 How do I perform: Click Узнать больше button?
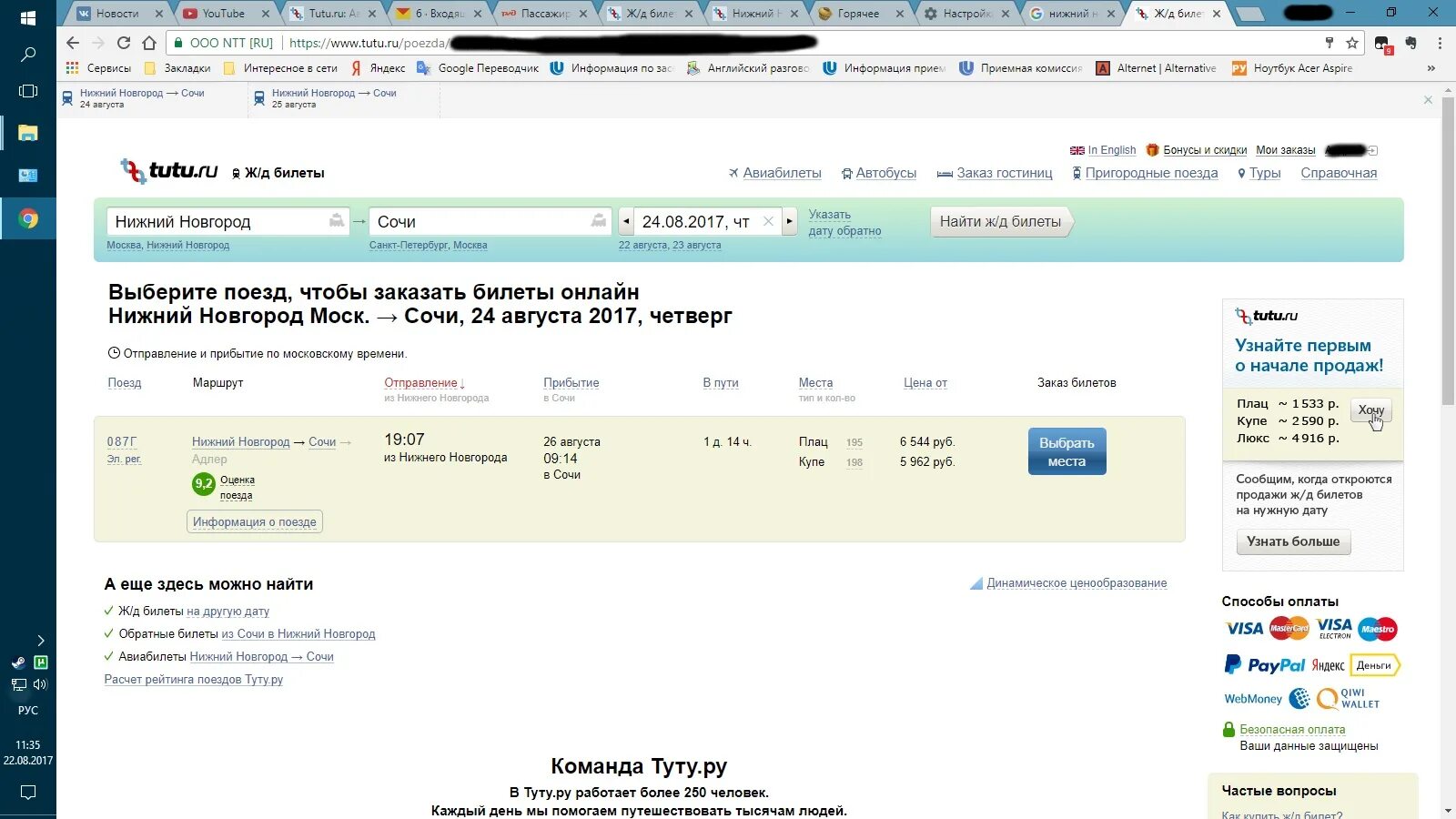click(1293, 541)
